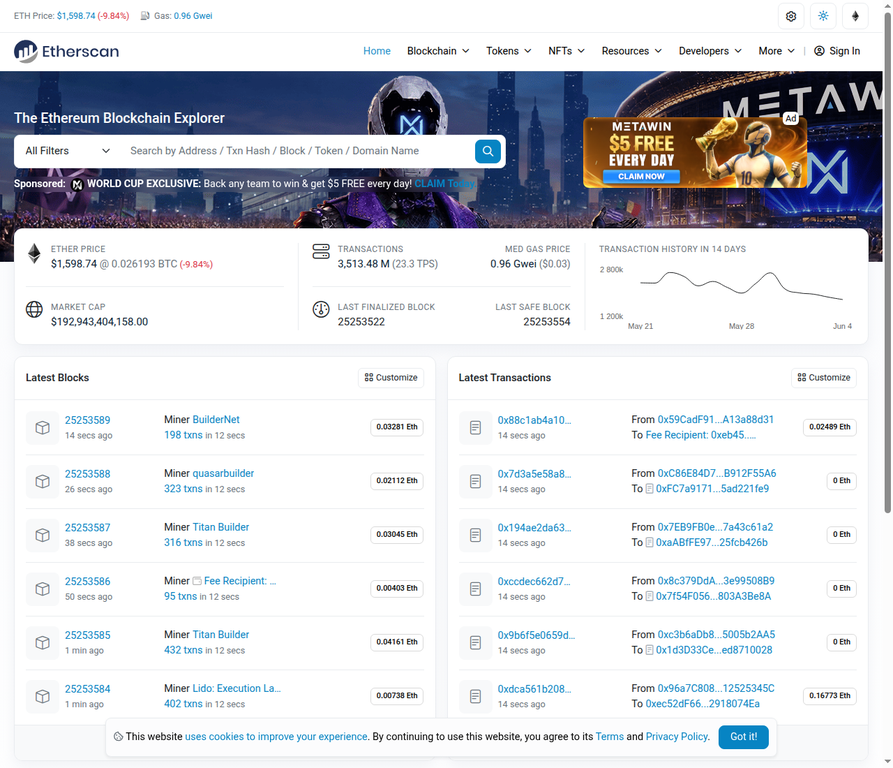Click contract icon beside 0xFC7a9171...5ad221fe9

649,488
